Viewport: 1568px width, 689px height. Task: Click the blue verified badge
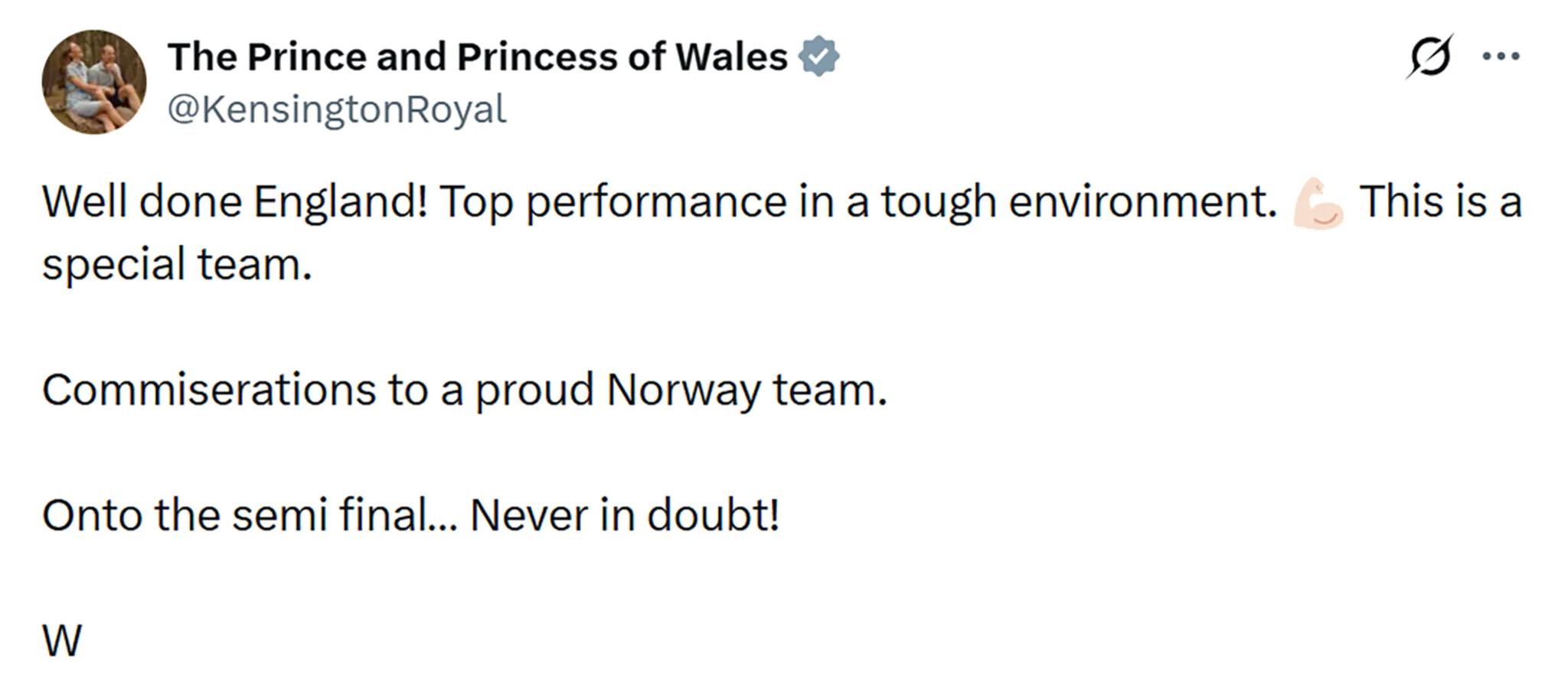pos(818,56)
